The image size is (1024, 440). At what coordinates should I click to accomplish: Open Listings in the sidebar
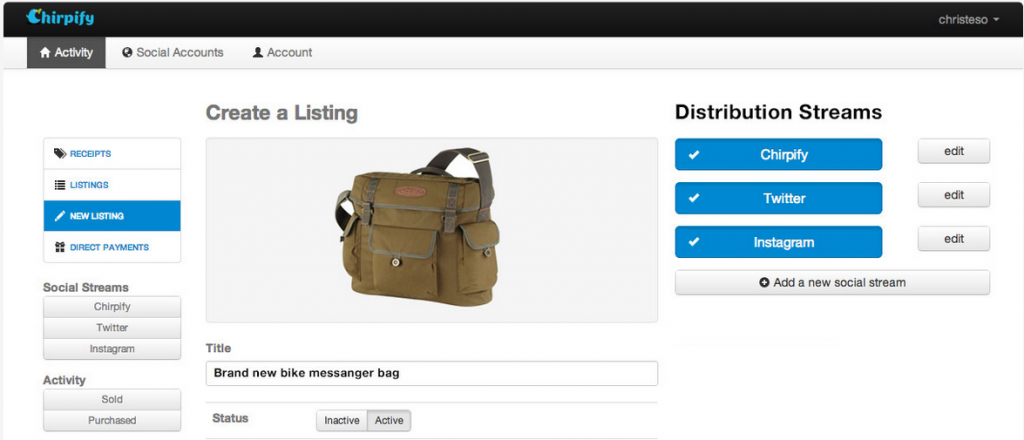[112, 185]
